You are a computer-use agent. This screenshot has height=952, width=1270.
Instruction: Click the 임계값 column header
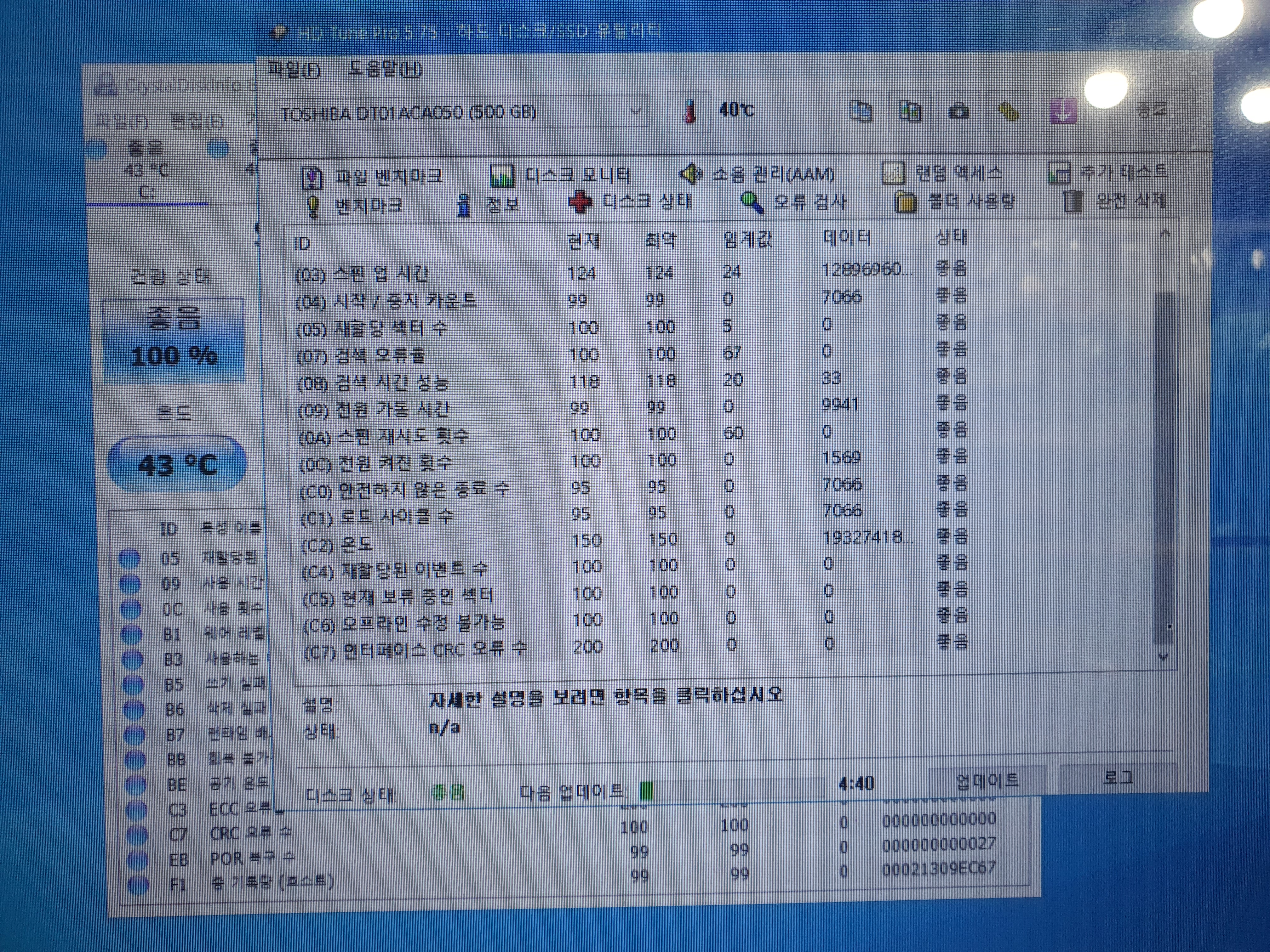(x=747, y=238)
